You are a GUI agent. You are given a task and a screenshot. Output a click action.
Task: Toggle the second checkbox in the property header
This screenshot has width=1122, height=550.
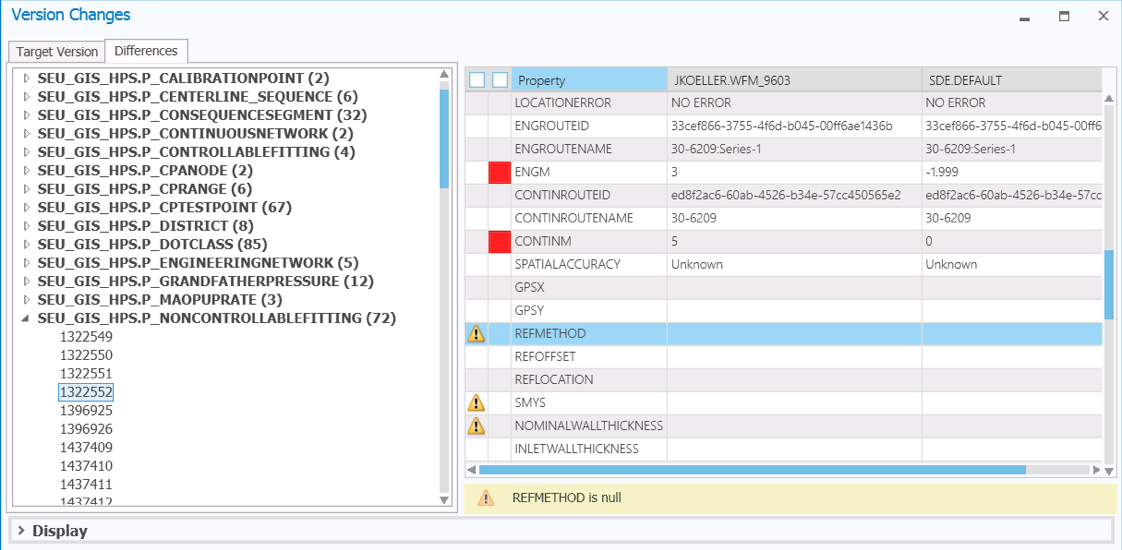pos(500,80)
